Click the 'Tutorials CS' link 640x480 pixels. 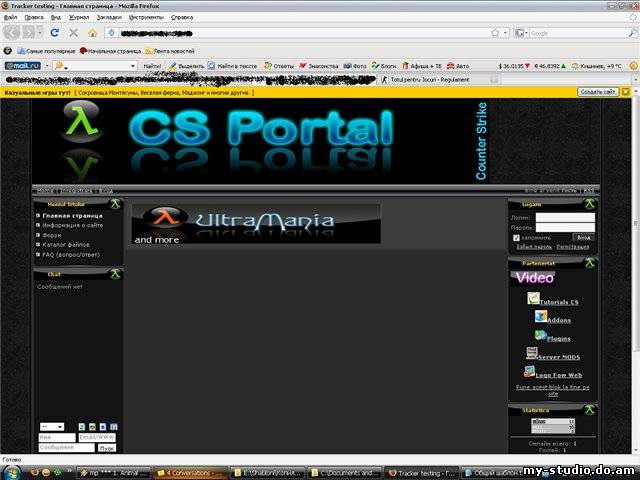(x=559, y=302)
